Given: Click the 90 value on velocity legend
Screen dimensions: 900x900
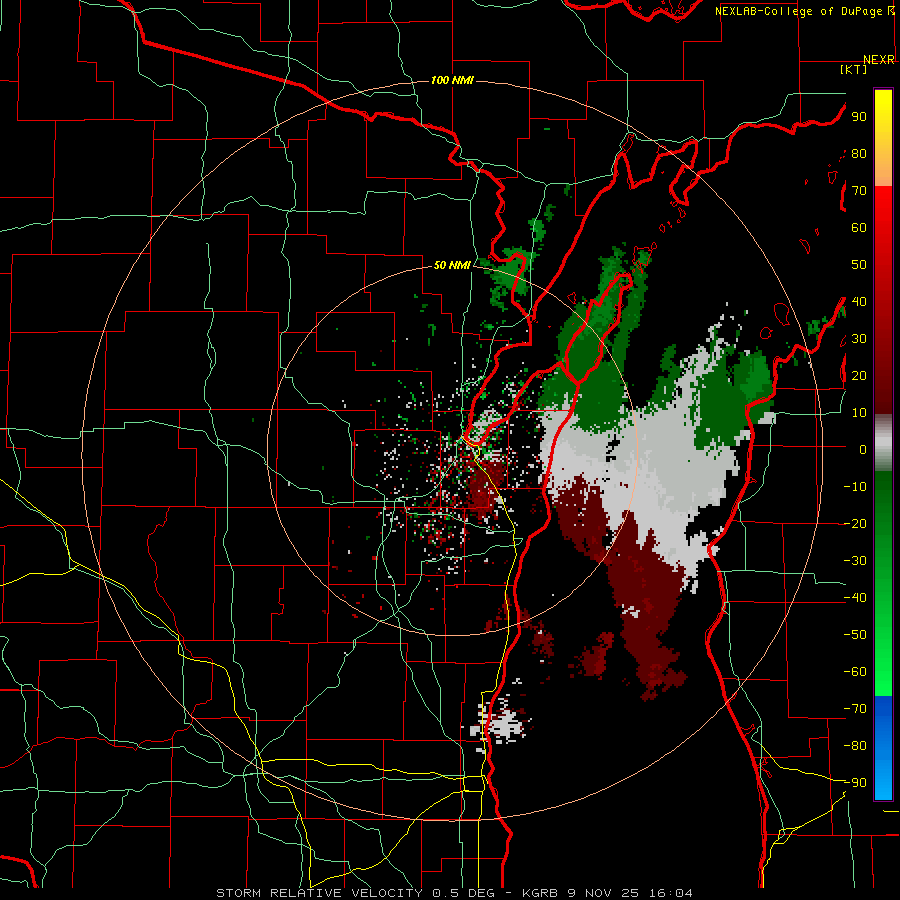Looking at the screenshot, I should 859,117.
